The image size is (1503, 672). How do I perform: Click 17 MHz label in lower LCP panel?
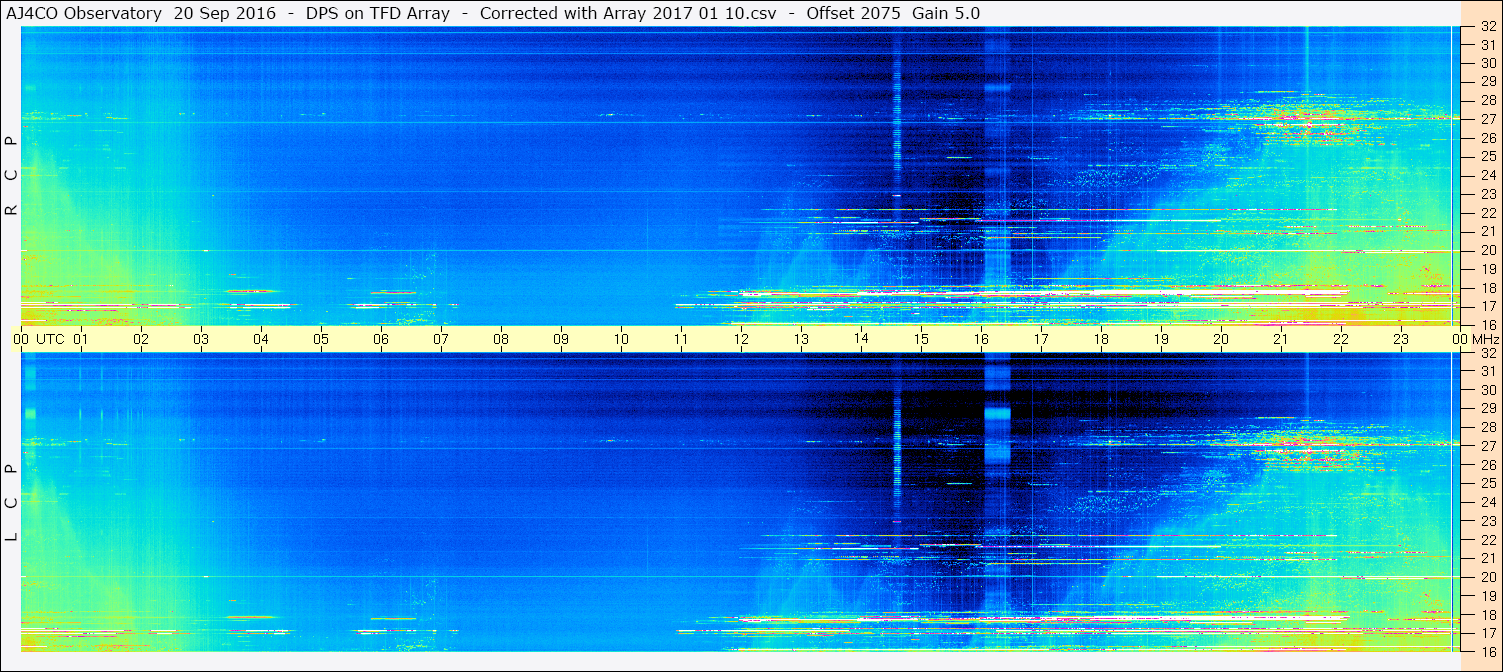pyautogui.click(x=1487, y=633)
